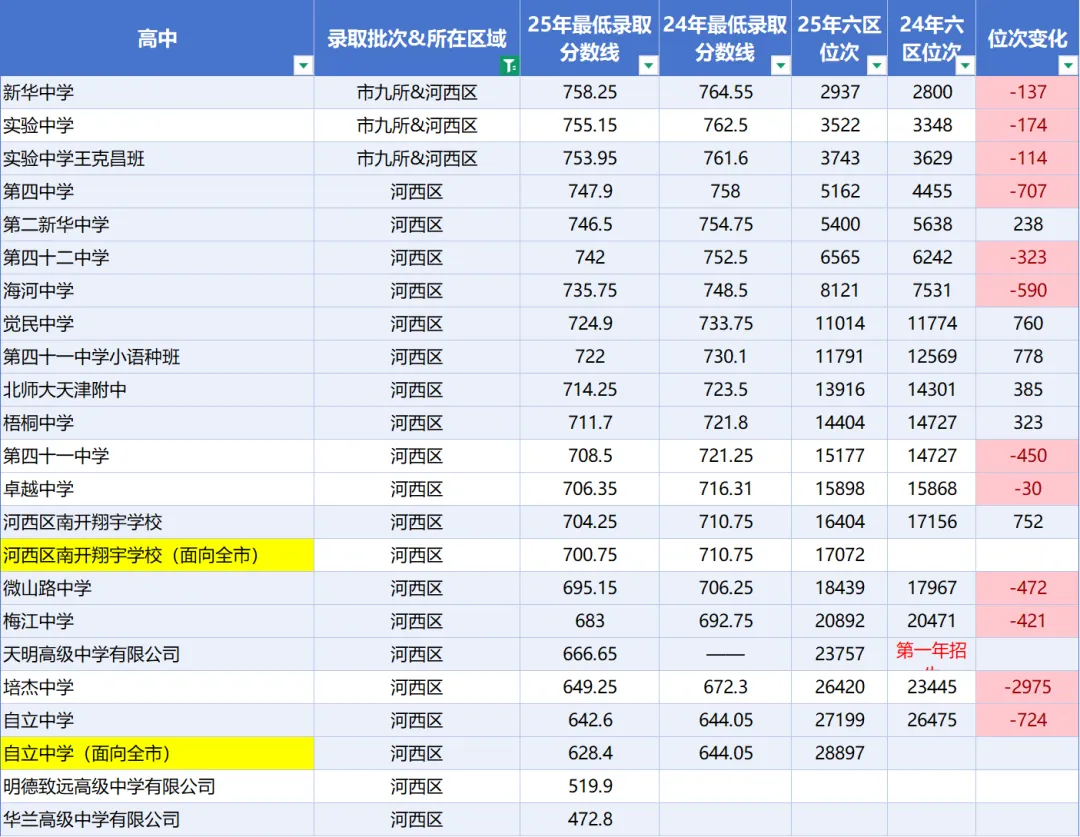Viewport: 1080px width, 837px height.
Task: Select the -724 change cell
Action: click(1028, 721)
